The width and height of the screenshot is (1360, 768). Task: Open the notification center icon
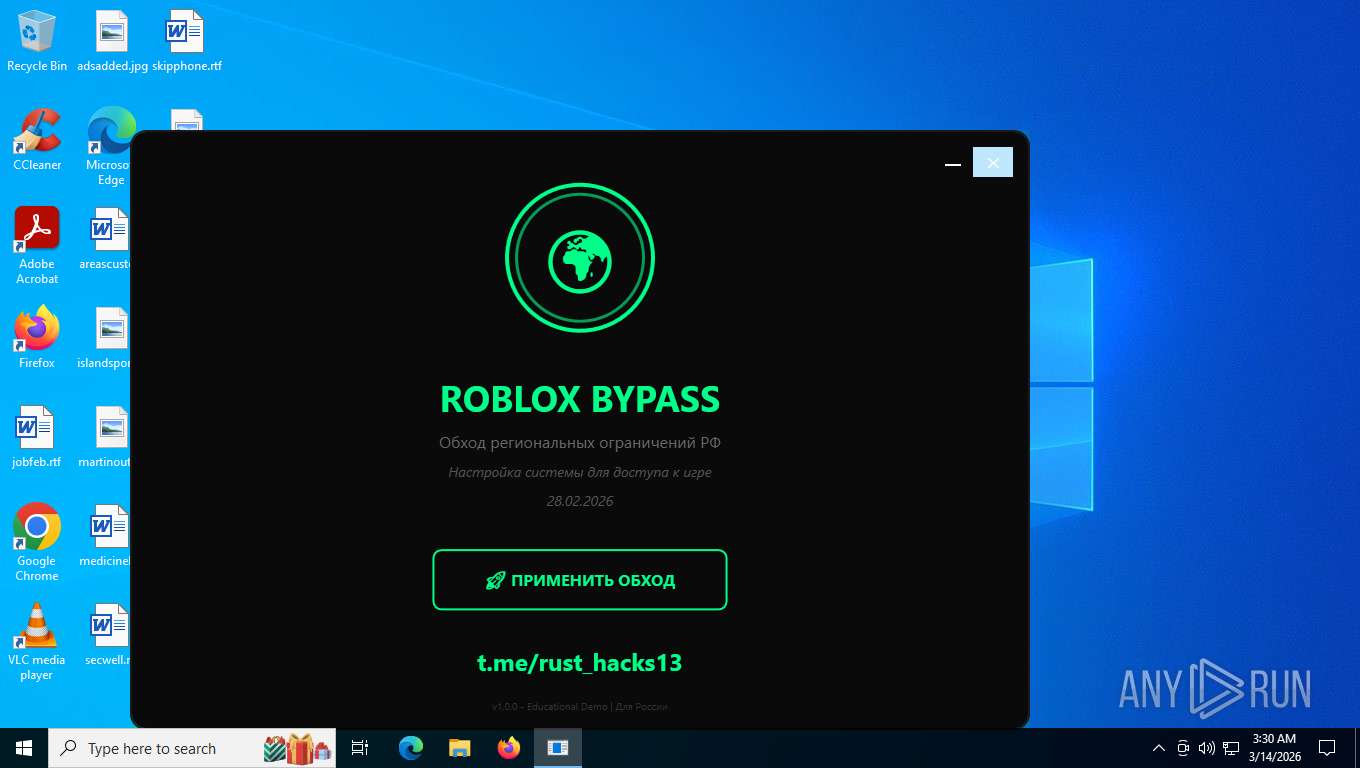pyautogui.click(x=1327, y=748)
